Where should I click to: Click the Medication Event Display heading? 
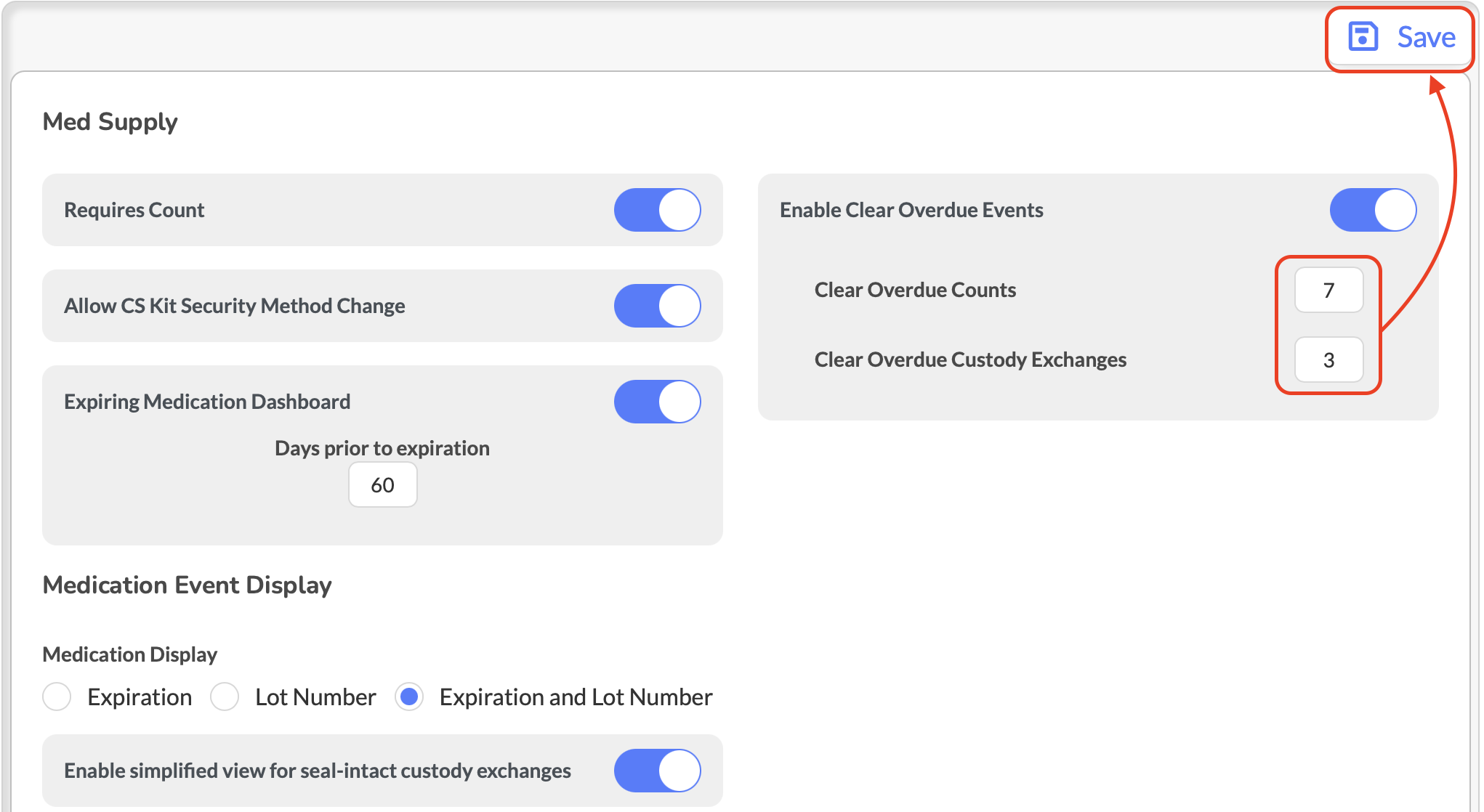point(187,585)
